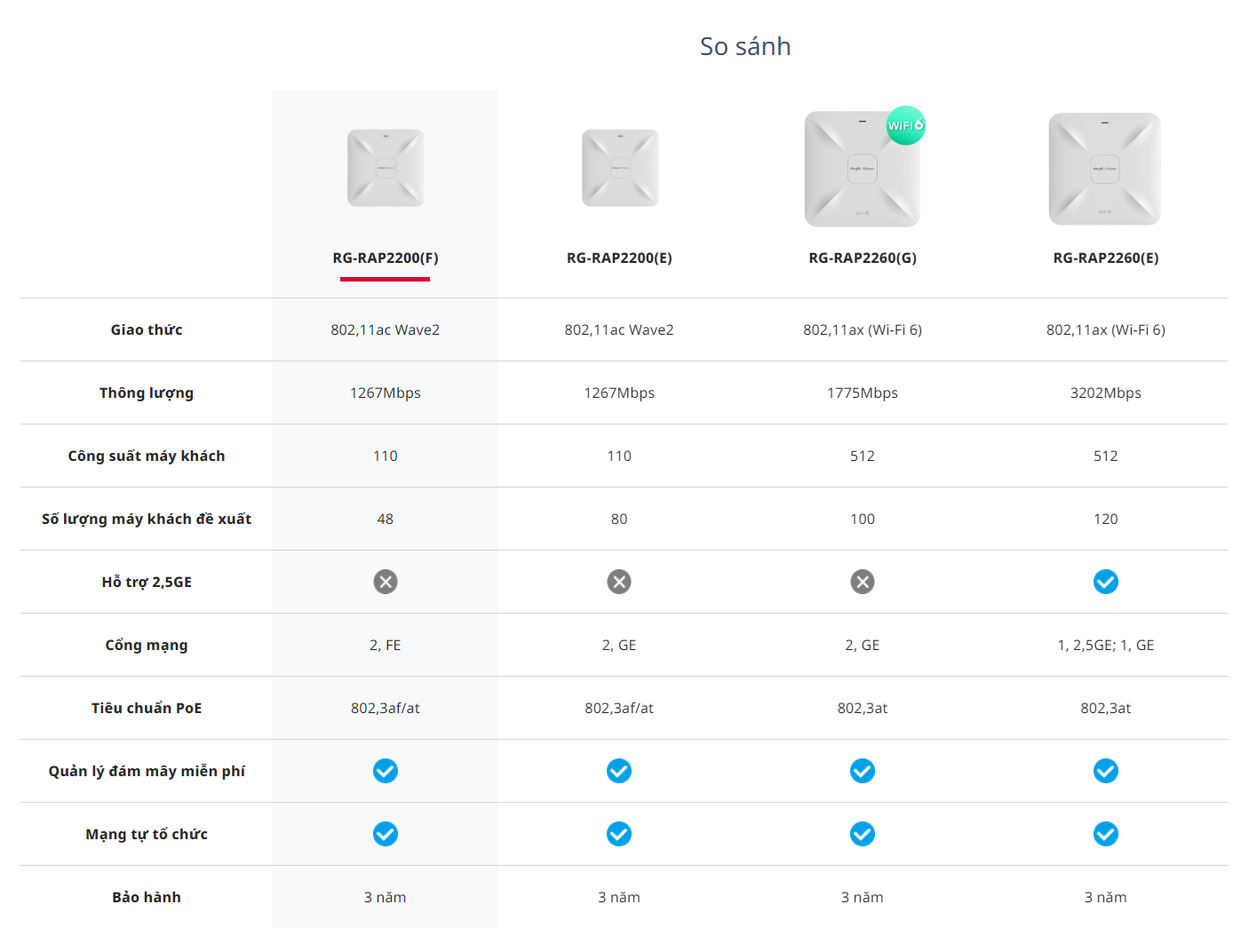The image size is (1257, 952).
Task: Click the recommended clients value "80"
Action: click(619, 519)
